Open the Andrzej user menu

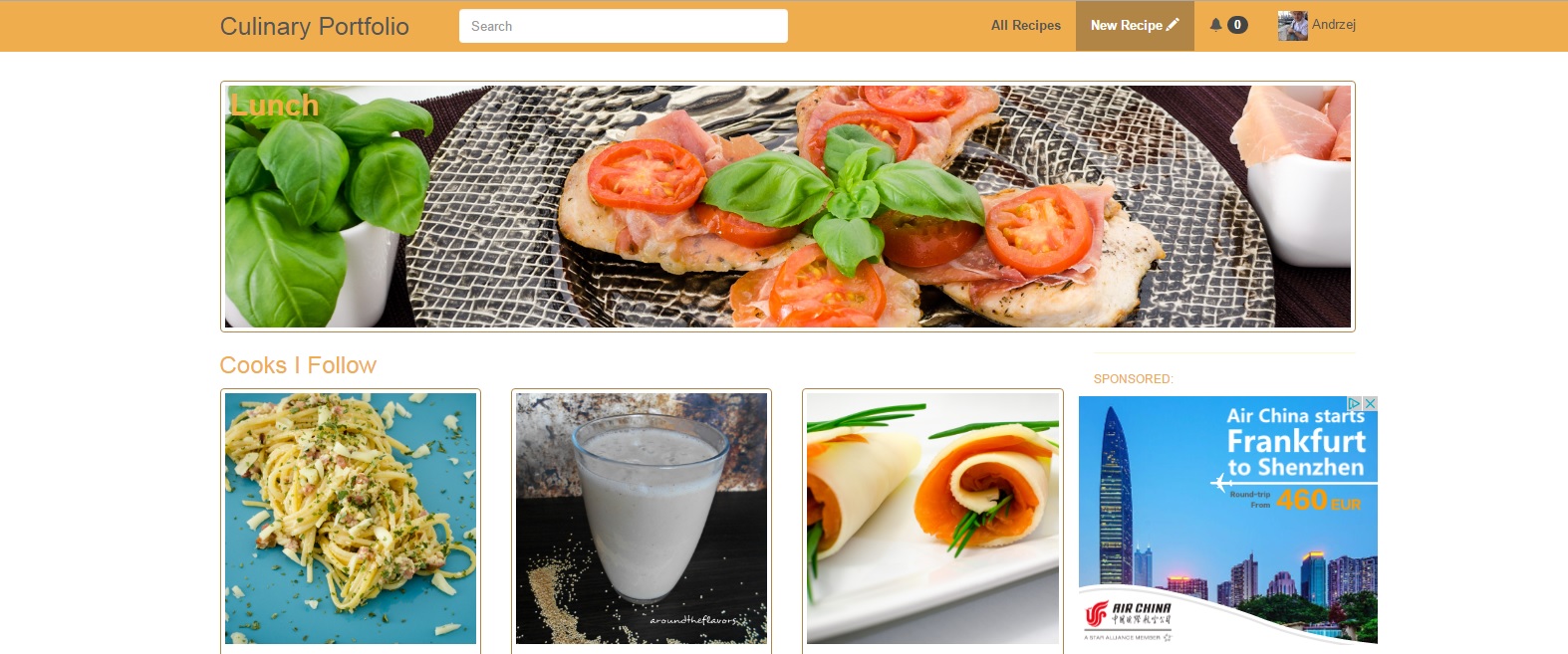coord(1317,26)
